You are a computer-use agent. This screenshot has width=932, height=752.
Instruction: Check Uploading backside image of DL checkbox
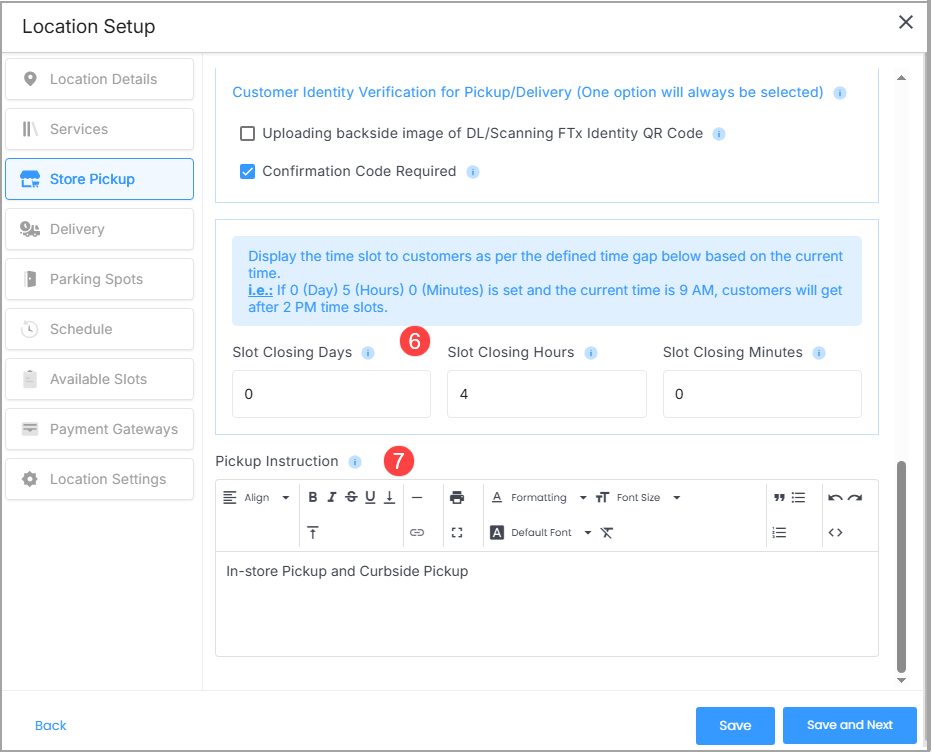(247, 133)
